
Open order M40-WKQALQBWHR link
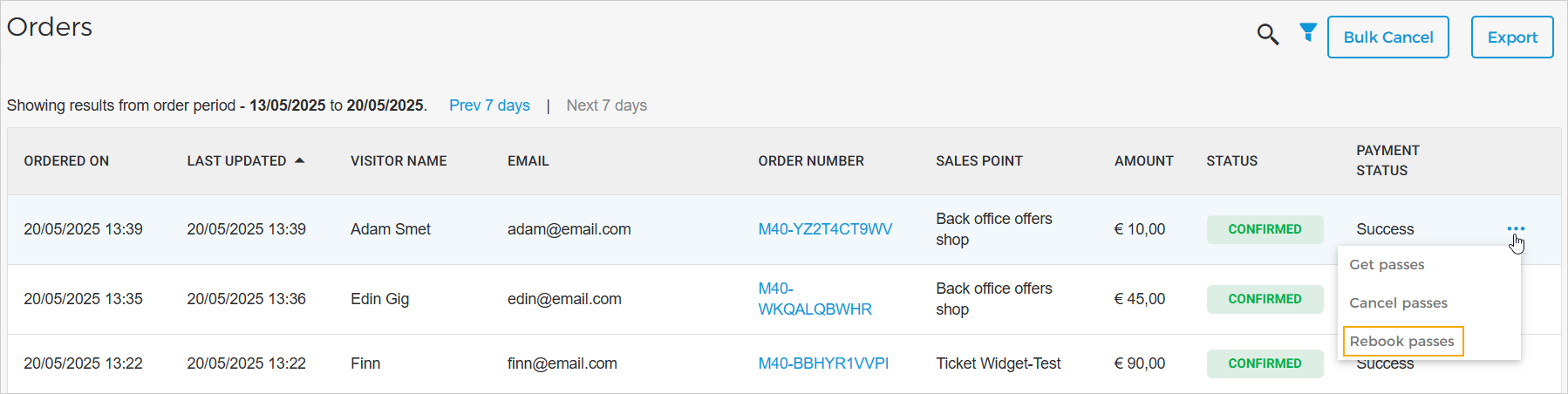(x=815, y=299)
